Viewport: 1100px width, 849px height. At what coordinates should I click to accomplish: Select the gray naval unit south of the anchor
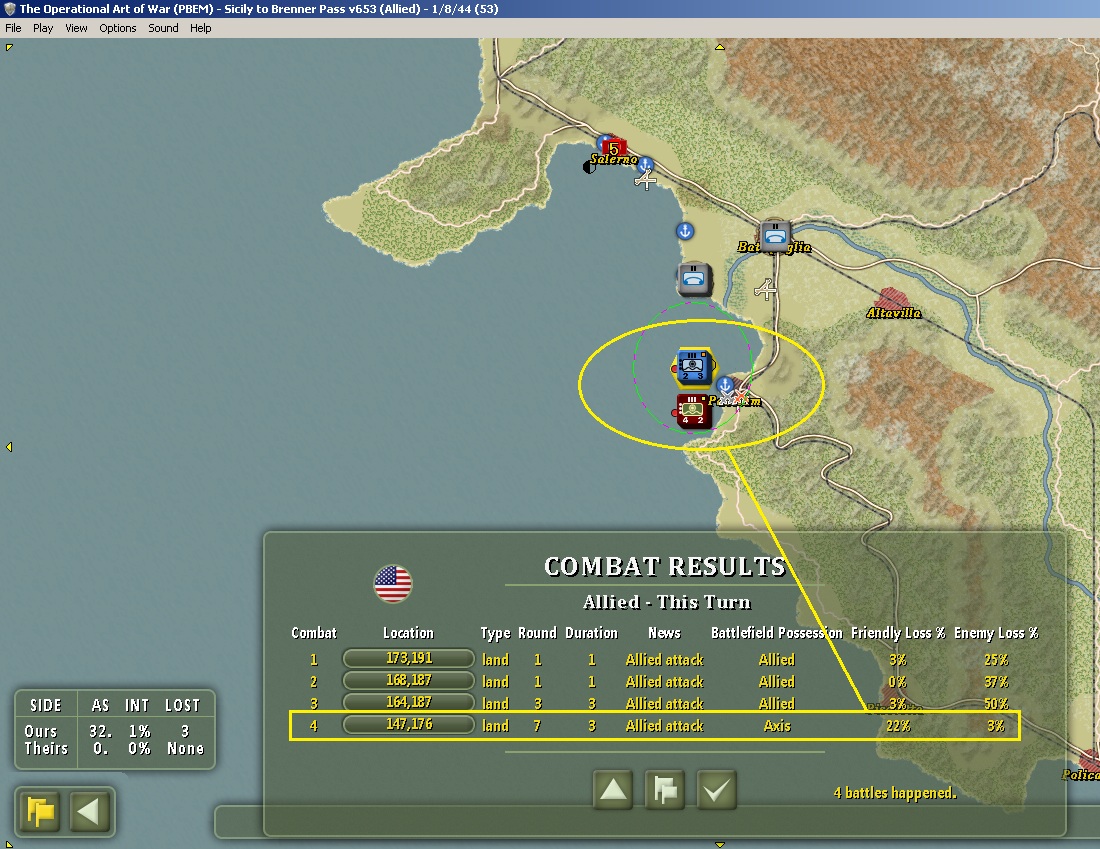[x=695, y=279]
